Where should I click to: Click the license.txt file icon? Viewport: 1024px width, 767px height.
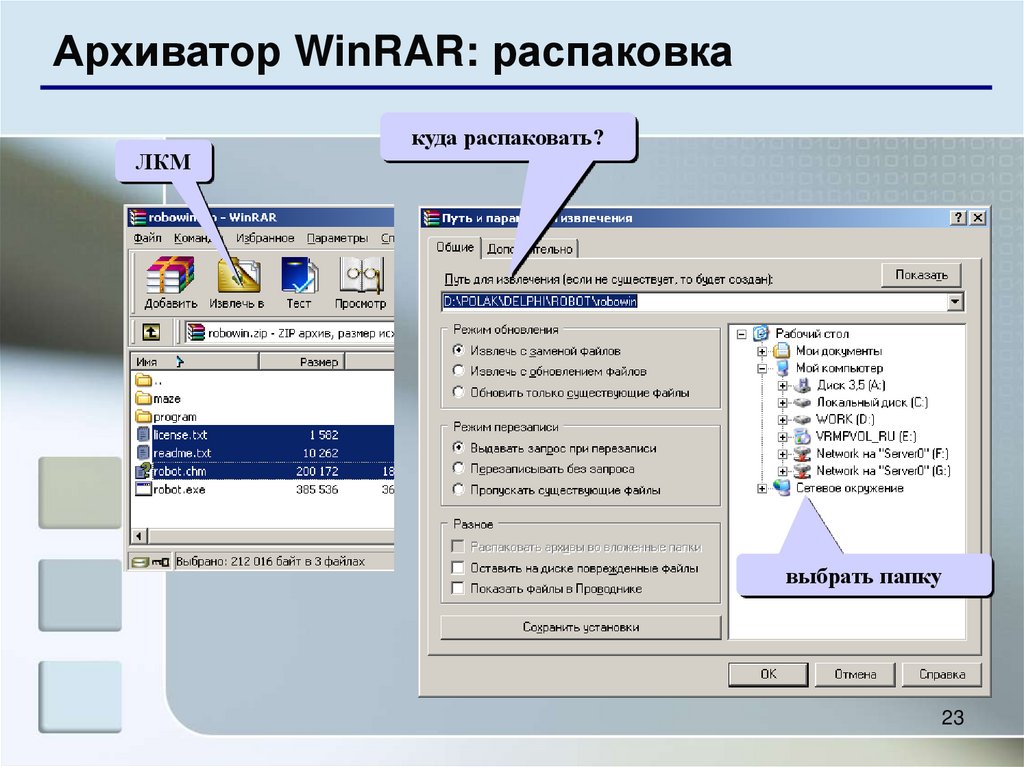click(x=143, y=434)
